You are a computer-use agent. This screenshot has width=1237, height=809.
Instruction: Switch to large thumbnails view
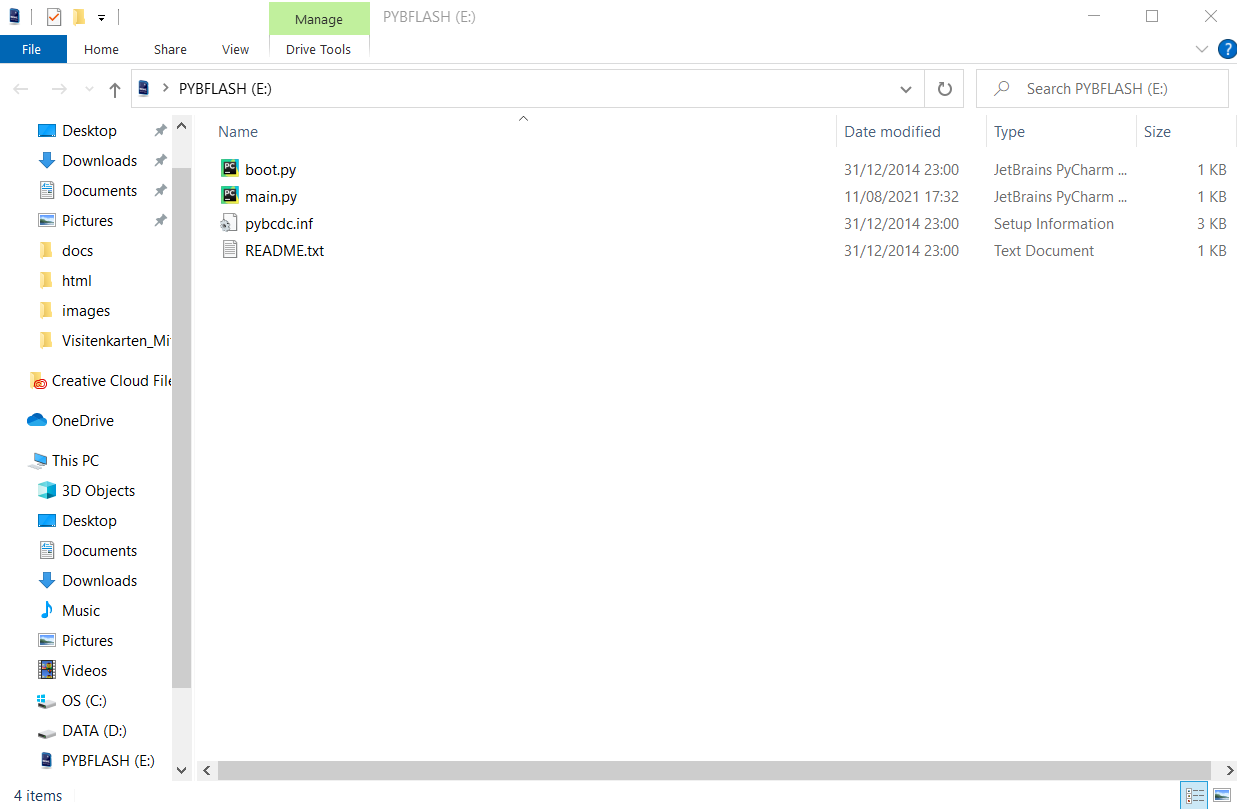(1221, 796)
